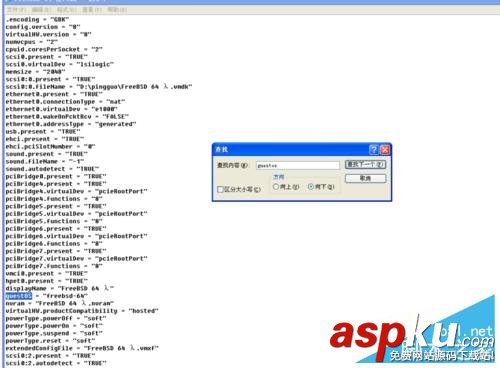The height and width of the screenshot is (368, 500).
Task: Click the powerType.powerOff line
Action: click(56, 318)
